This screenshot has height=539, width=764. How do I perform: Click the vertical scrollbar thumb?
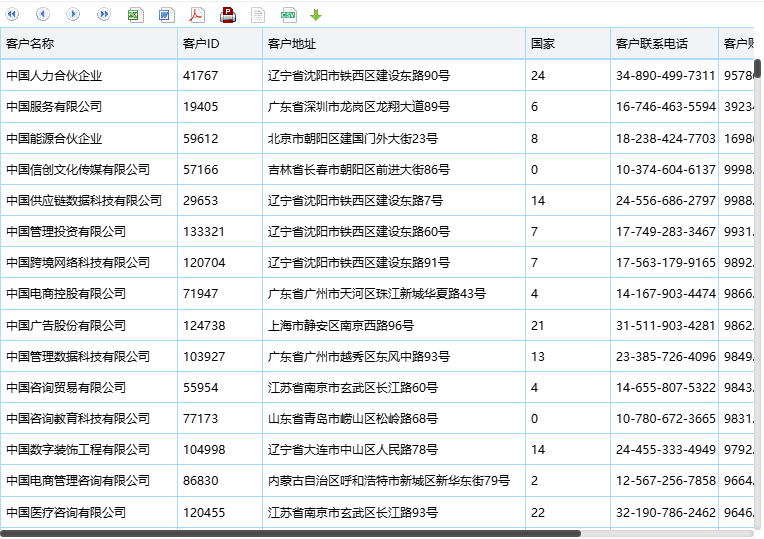[x=758, y=69]
